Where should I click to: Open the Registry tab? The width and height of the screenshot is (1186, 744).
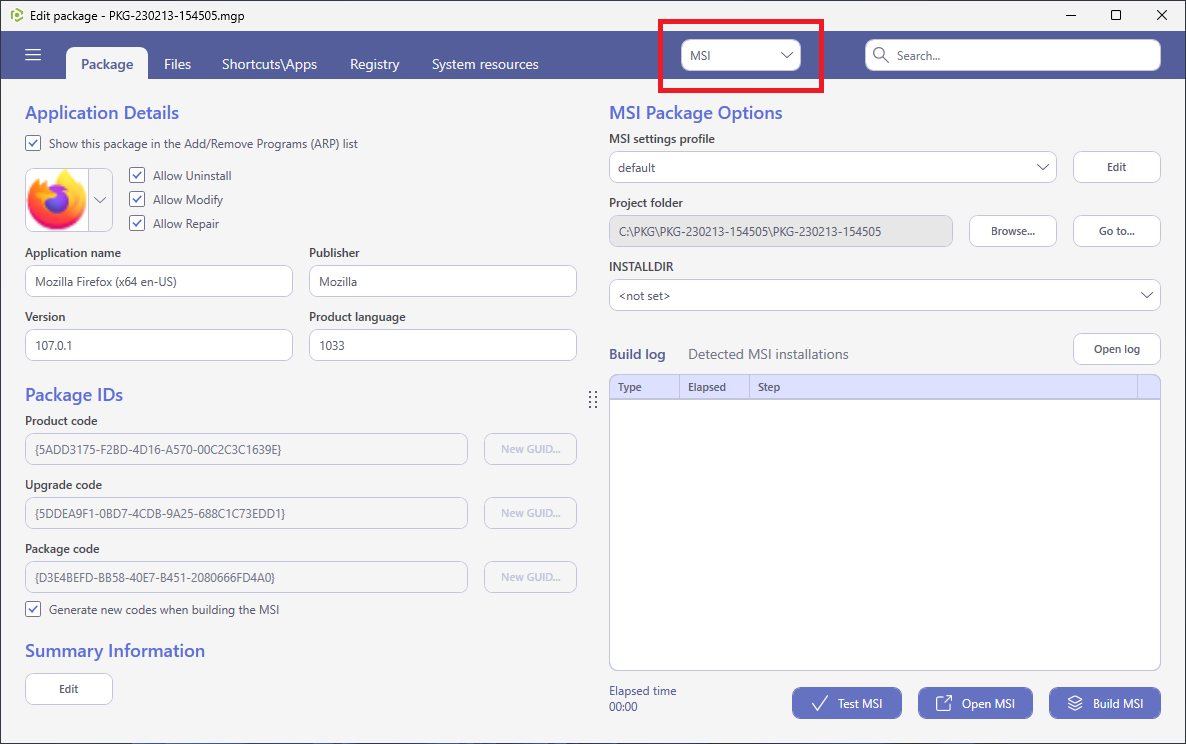[374, 64]
